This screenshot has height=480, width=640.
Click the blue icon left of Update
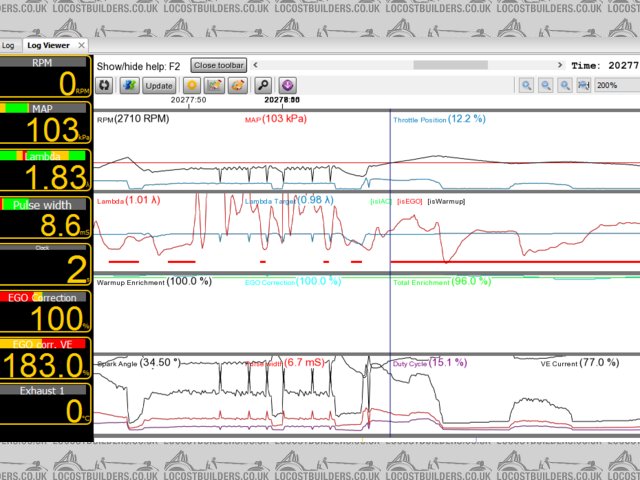[129, 86]
